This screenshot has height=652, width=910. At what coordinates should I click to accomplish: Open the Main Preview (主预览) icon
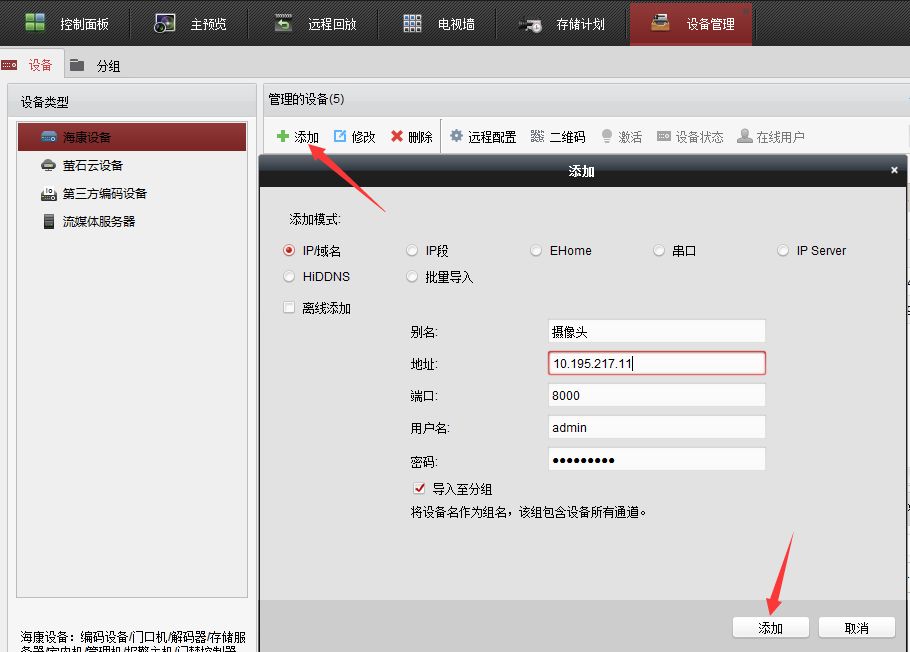pyautogui.click(x=166, y=23)
